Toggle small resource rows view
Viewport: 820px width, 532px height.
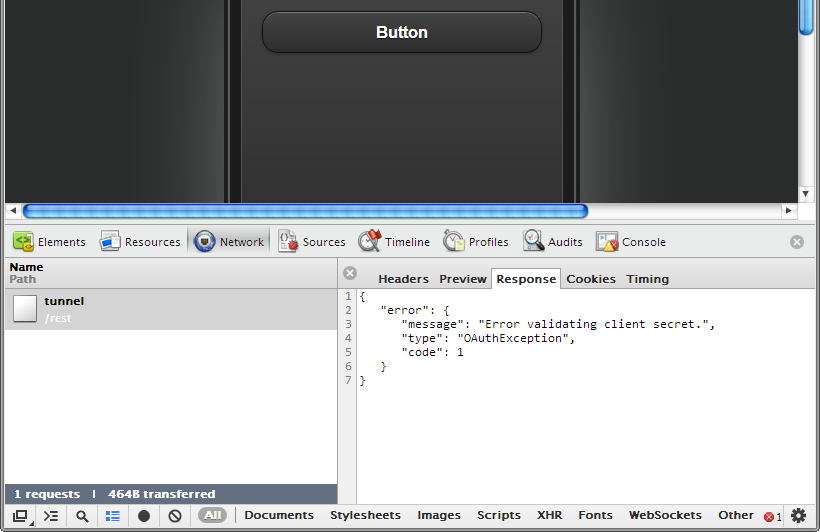[113, 516]
